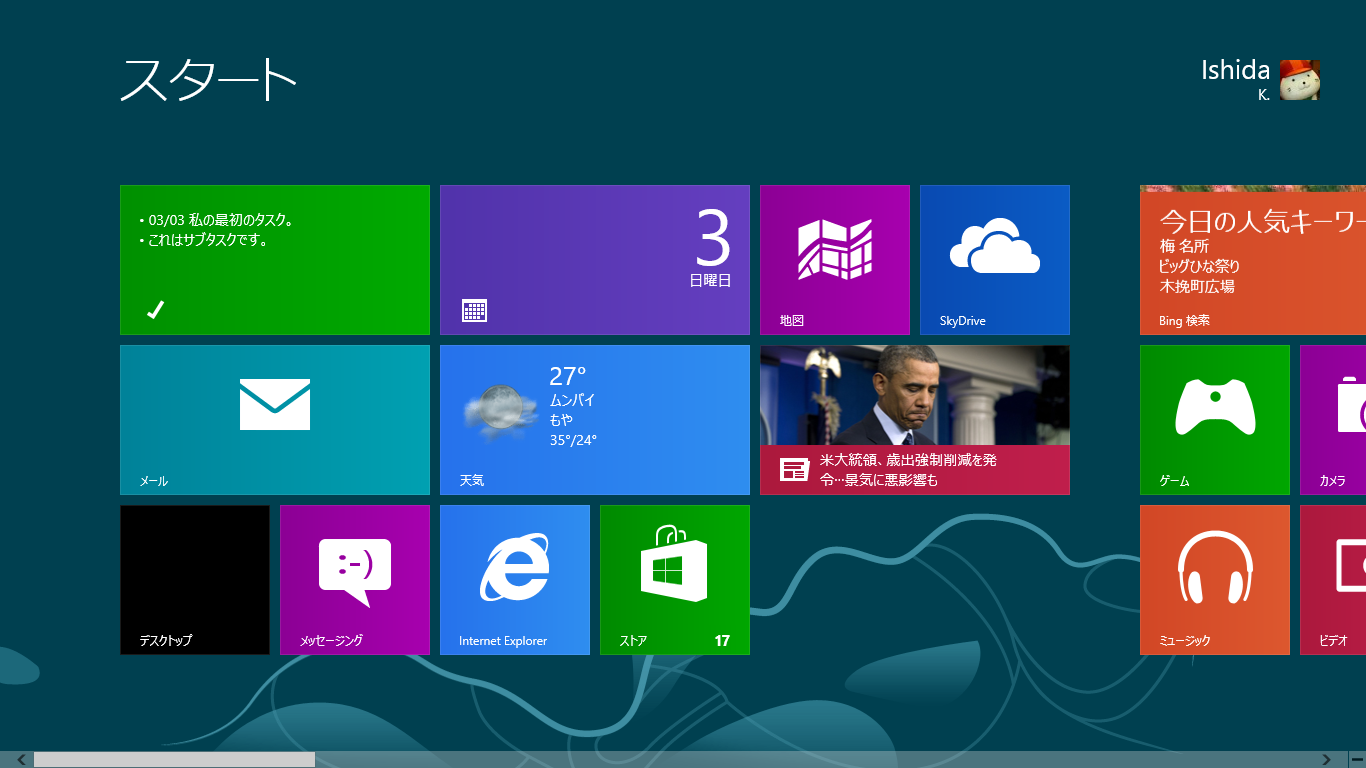The height and width of the screenshot is (768, 1366).
Task: Open the Calendar tile showing 3 日曜日
Action: pyautogui.click(x=595, y=260)
